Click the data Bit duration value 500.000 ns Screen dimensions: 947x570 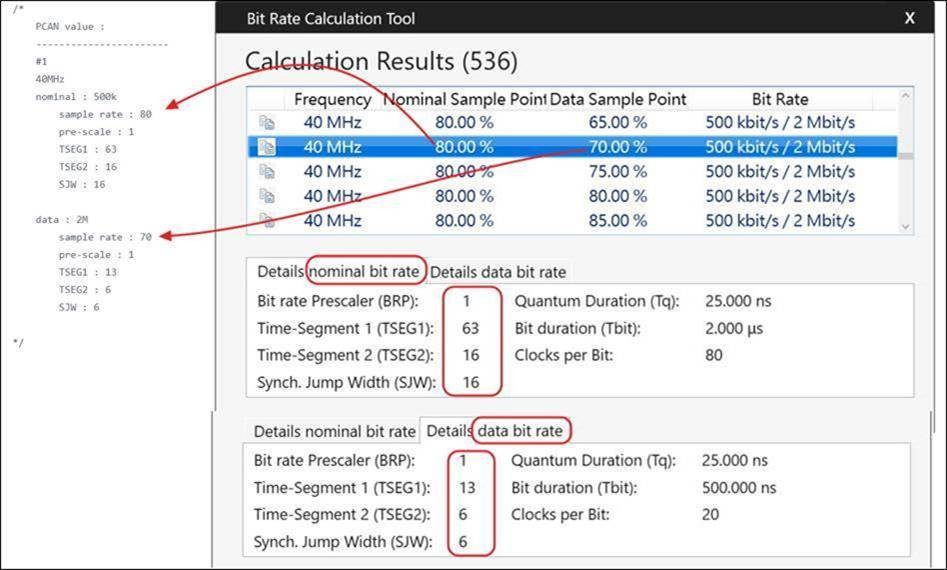pyautogui.click(x=739, y=488)
